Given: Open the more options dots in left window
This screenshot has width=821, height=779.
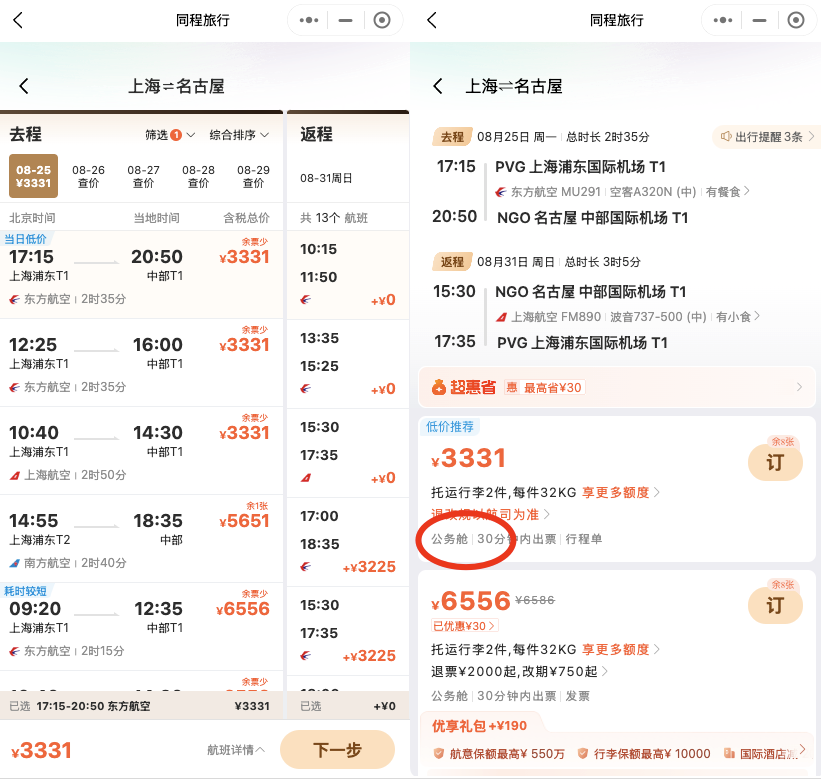Looking at the screenshot, I should [x=308, y=20].
